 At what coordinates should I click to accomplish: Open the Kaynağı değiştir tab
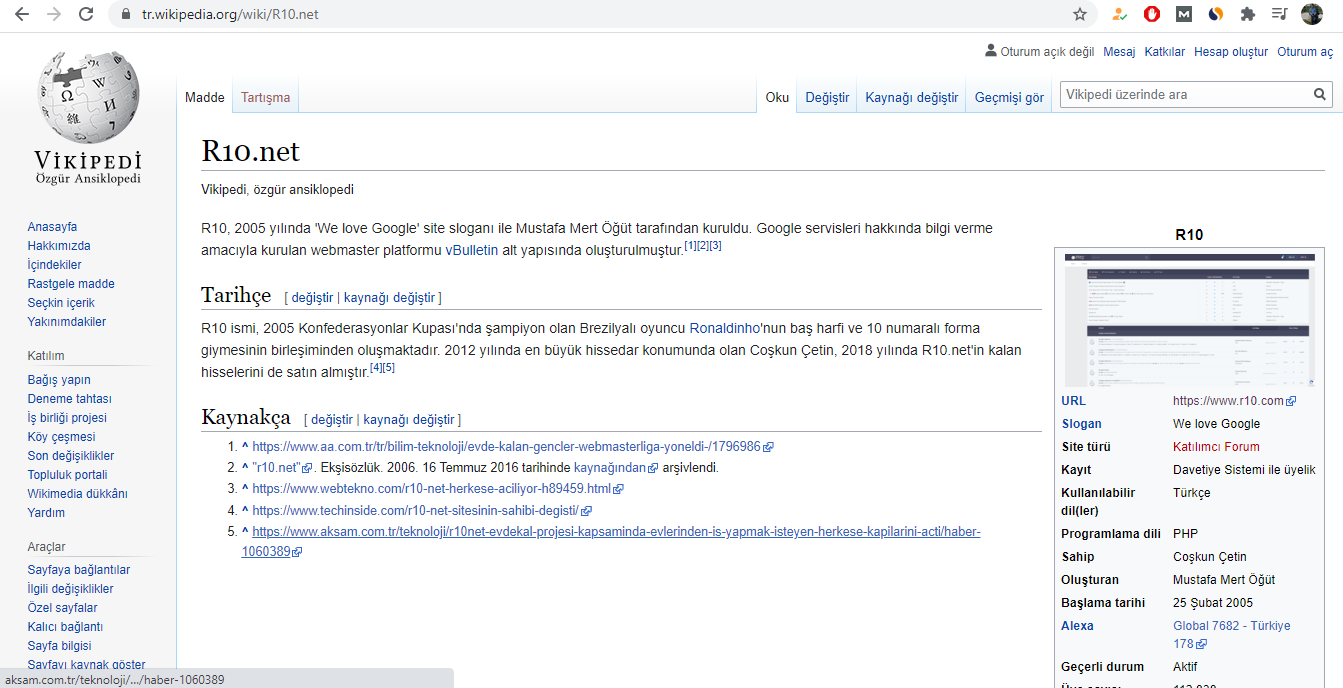click(911, 97)
